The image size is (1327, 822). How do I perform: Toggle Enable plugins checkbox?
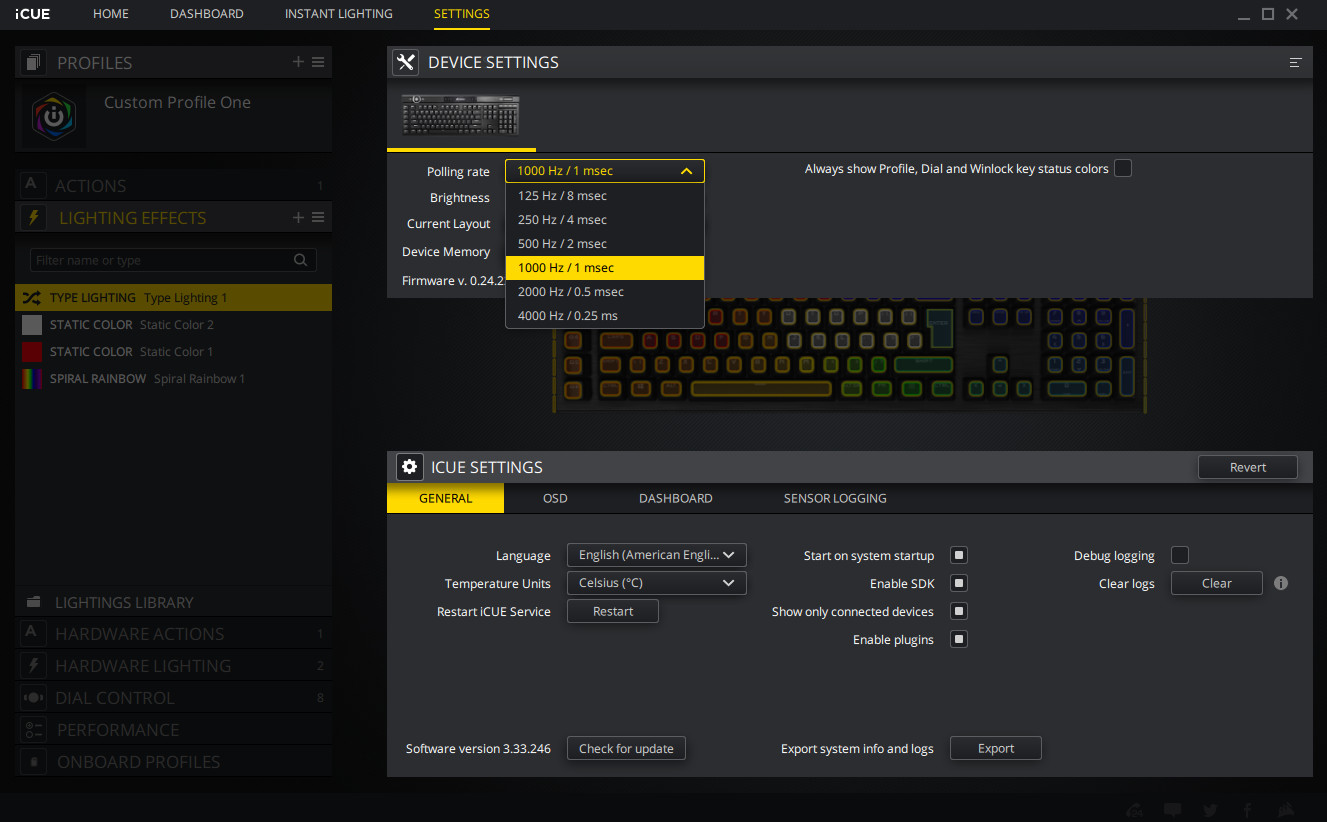[958, 639]
